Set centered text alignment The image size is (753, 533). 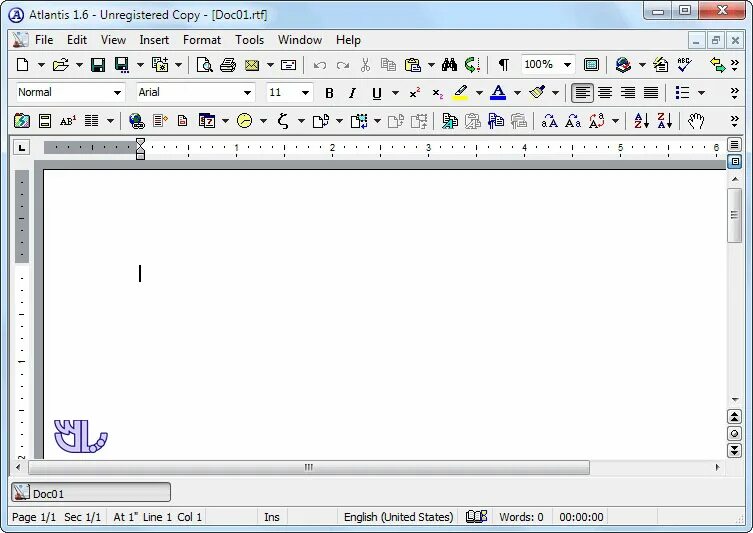pyautogui.click(x=605, y=93)
